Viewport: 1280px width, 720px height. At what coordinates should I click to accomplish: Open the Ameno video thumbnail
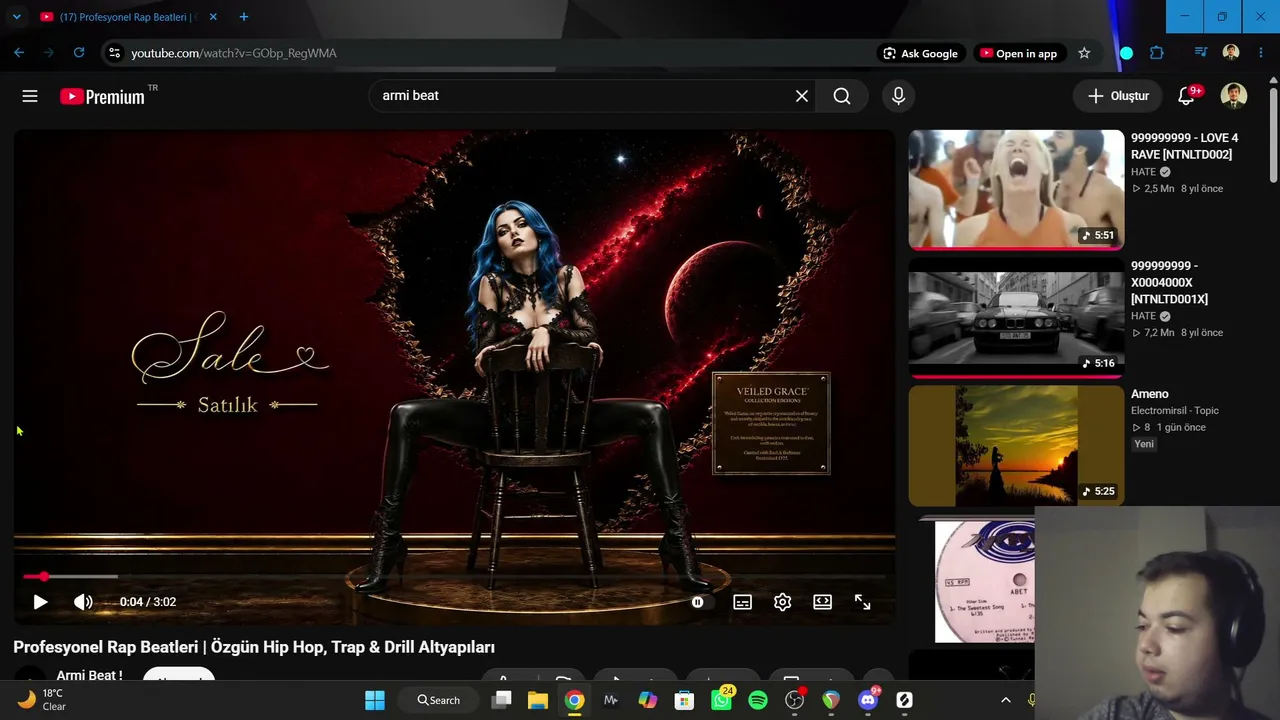coord(1016,446)
